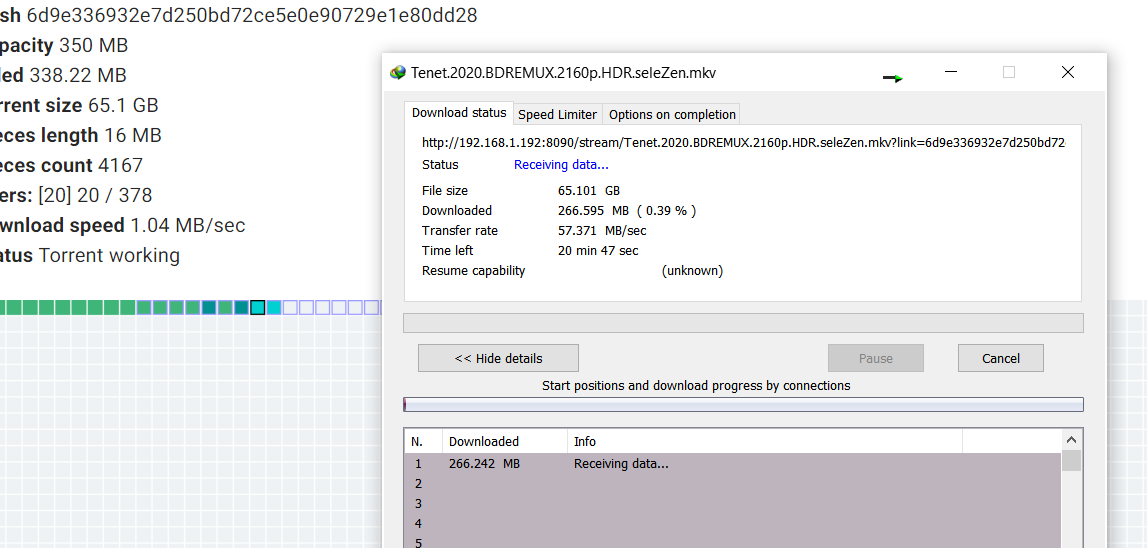
Task: Cancel the Tenet download
Action: coord(1001,359)
